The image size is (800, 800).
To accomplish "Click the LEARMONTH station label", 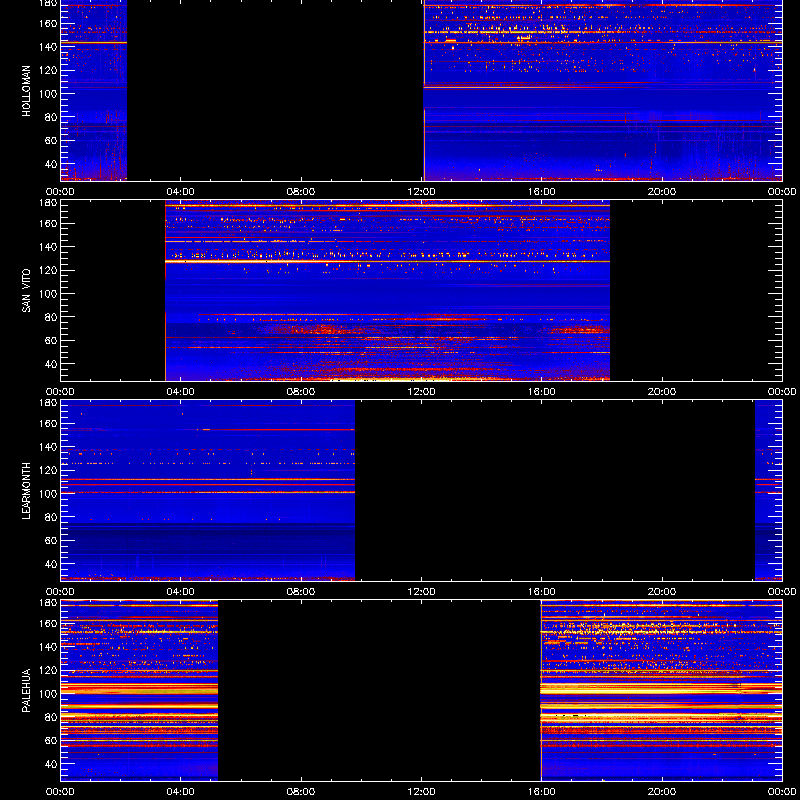I will pyautogui.click(x=27, y=491).
